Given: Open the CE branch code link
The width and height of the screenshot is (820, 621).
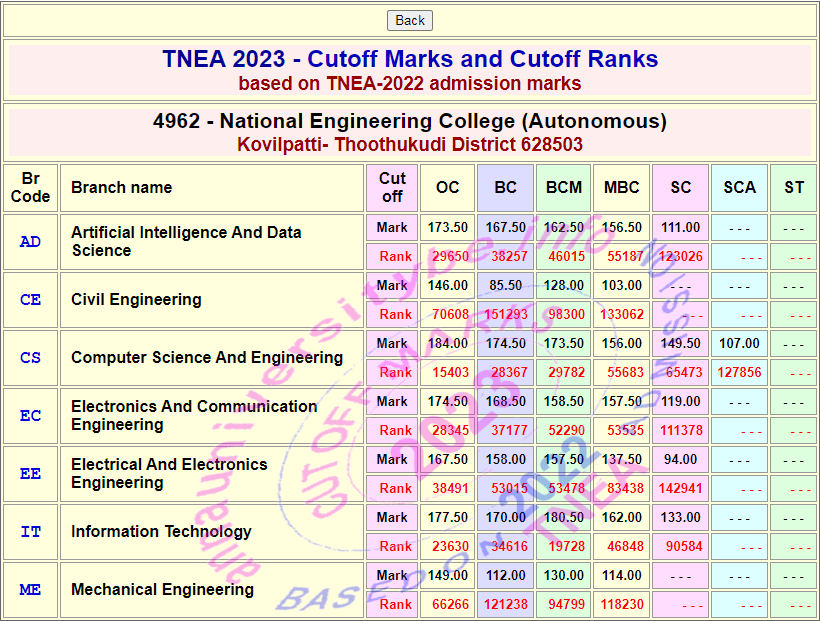Looking at the screenshot, I should pyautogui.click(x=30, y=300).
